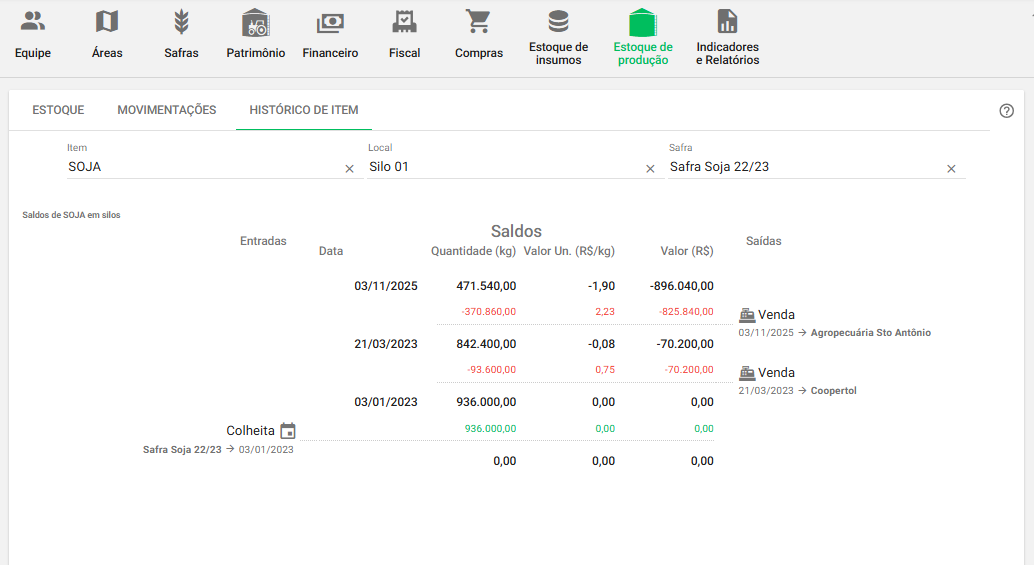Image resolution: width=1034 pixels, height=565 pixels.
Task: Open the Item dropdown showing SOJA
Action: [x=200, y=168]
